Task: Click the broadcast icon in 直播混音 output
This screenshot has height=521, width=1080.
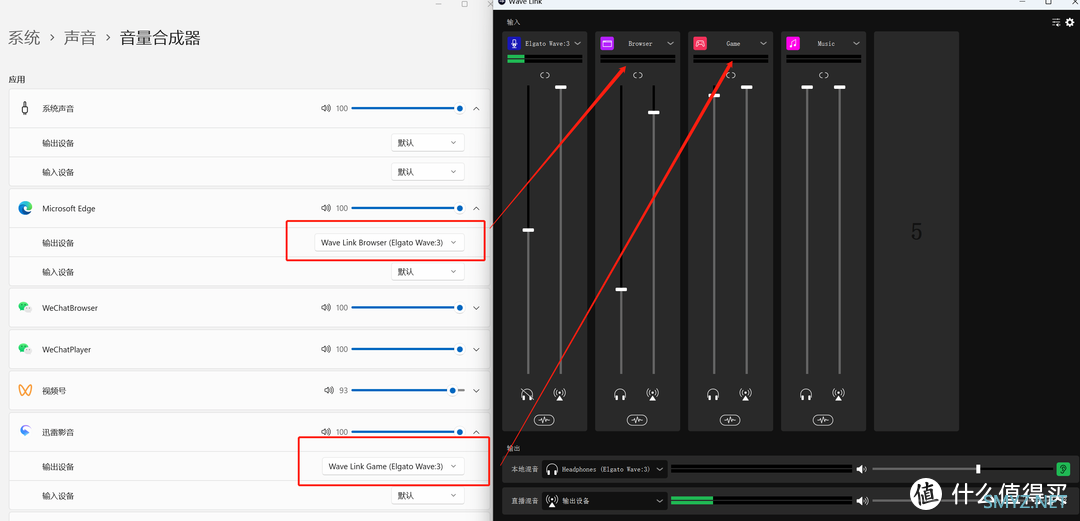Action: coord(552,500)
